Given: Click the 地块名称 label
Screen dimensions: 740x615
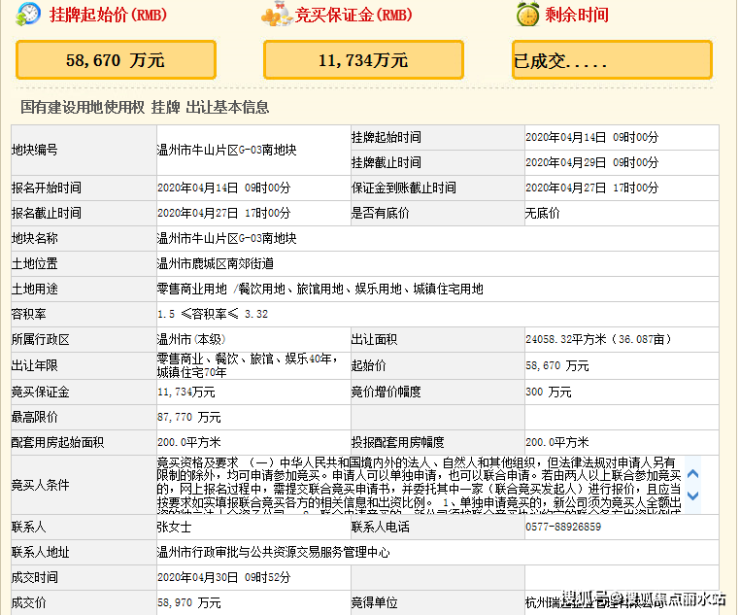Looking at the screenshot, I should [x=34, y=238].
